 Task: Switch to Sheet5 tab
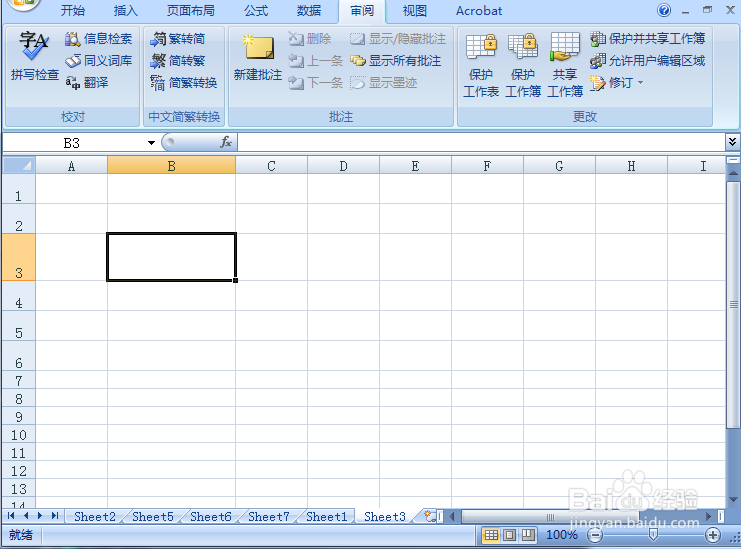pos(153,516)
